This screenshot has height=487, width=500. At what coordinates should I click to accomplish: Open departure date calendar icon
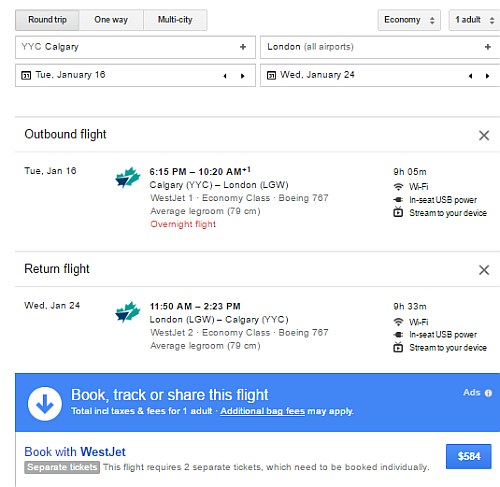pyautogui.click(x=26, y=75)
